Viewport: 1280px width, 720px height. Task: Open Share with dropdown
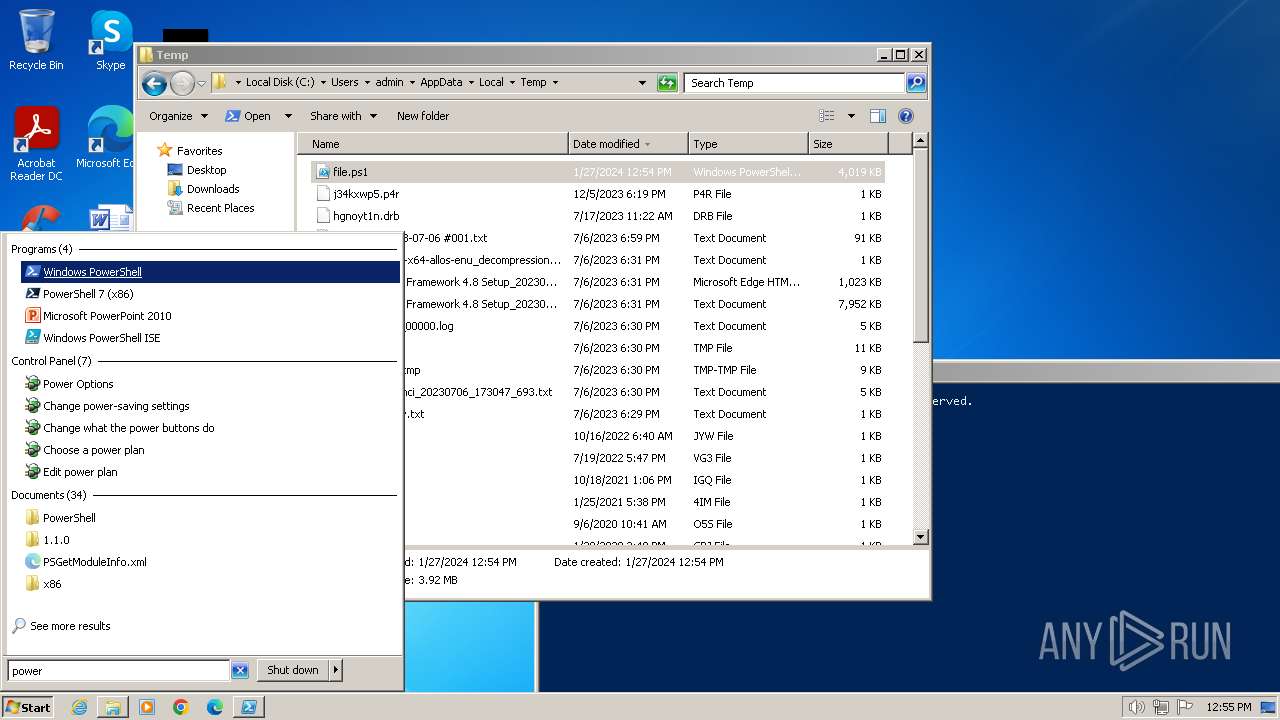(x=343, y=116)
